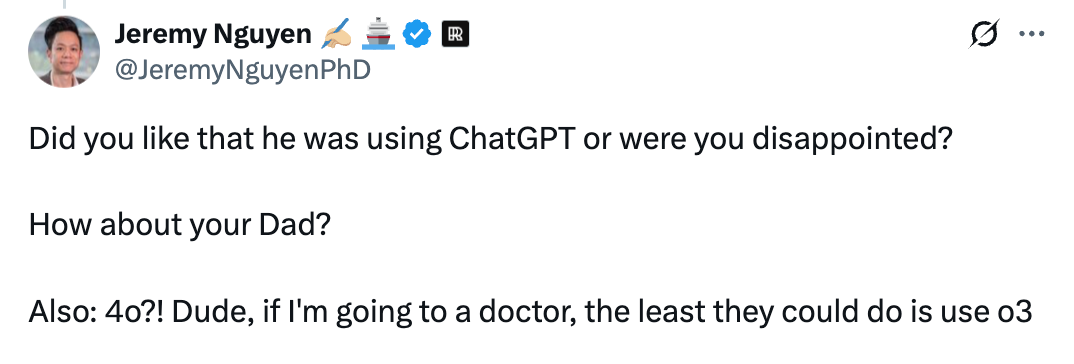Click the black square affiliate badge
Viewport: 1074px width, 364px height.
pyautogui.click(x=455, y=34)
